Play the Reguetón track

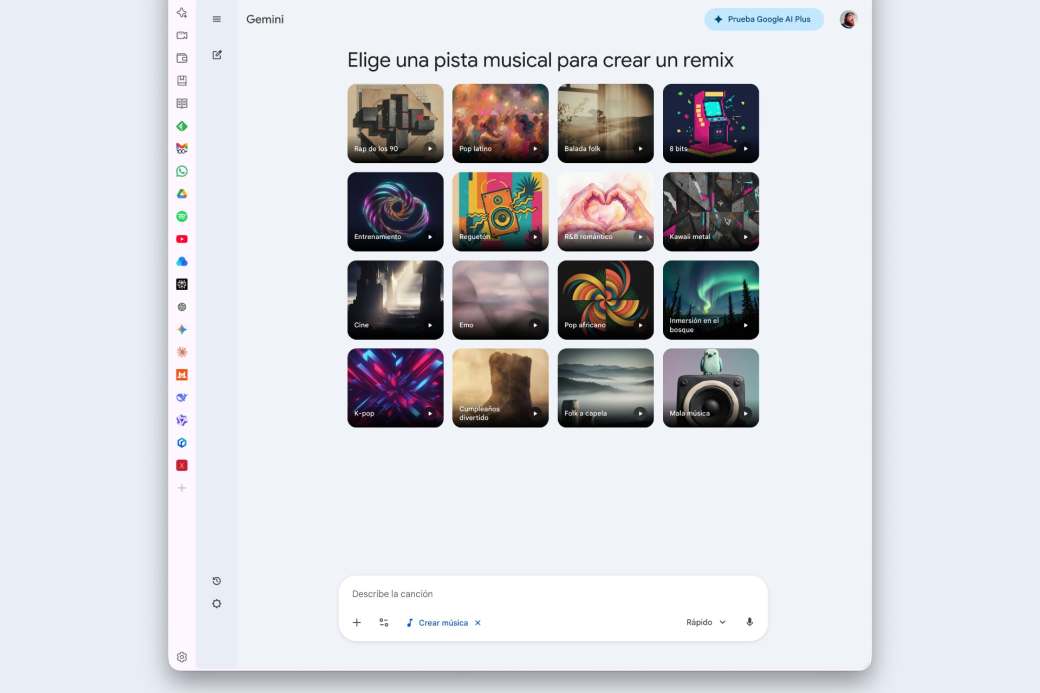tap(534, 239)
